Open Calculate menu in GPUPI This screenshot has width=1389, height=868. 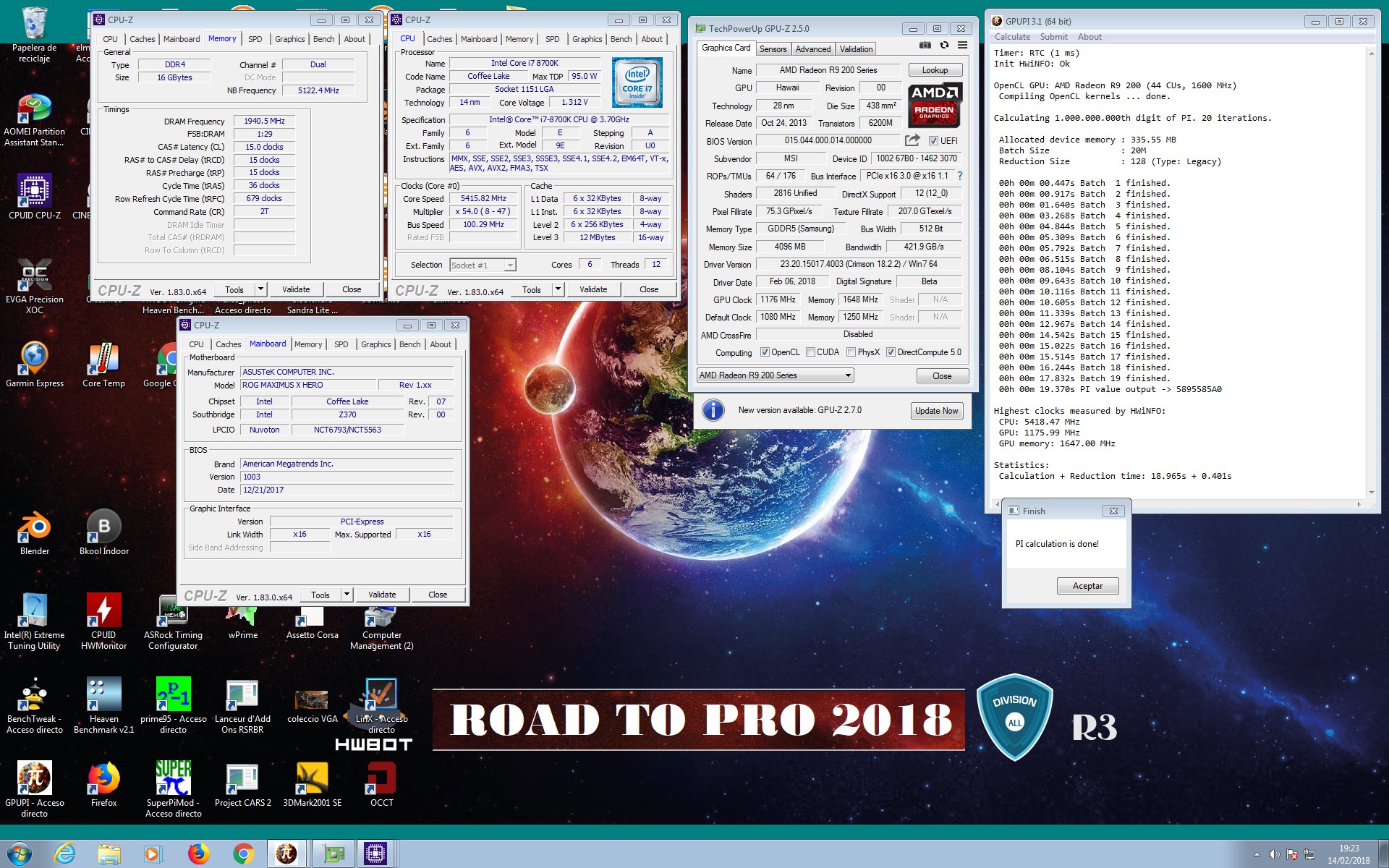pos(1011,37)
